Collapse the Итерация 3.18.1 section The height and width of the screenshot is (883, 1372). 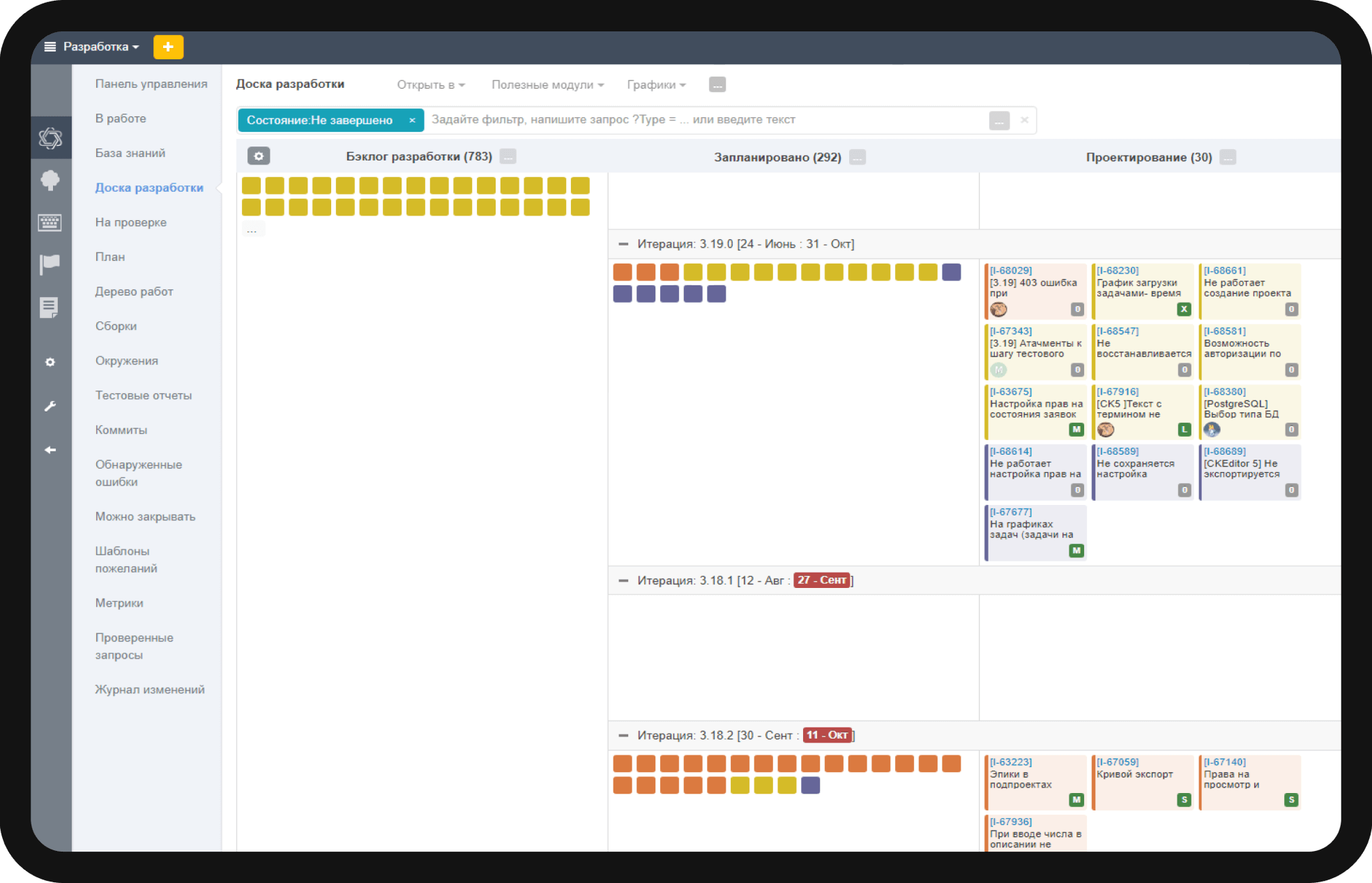click(623, 580)
